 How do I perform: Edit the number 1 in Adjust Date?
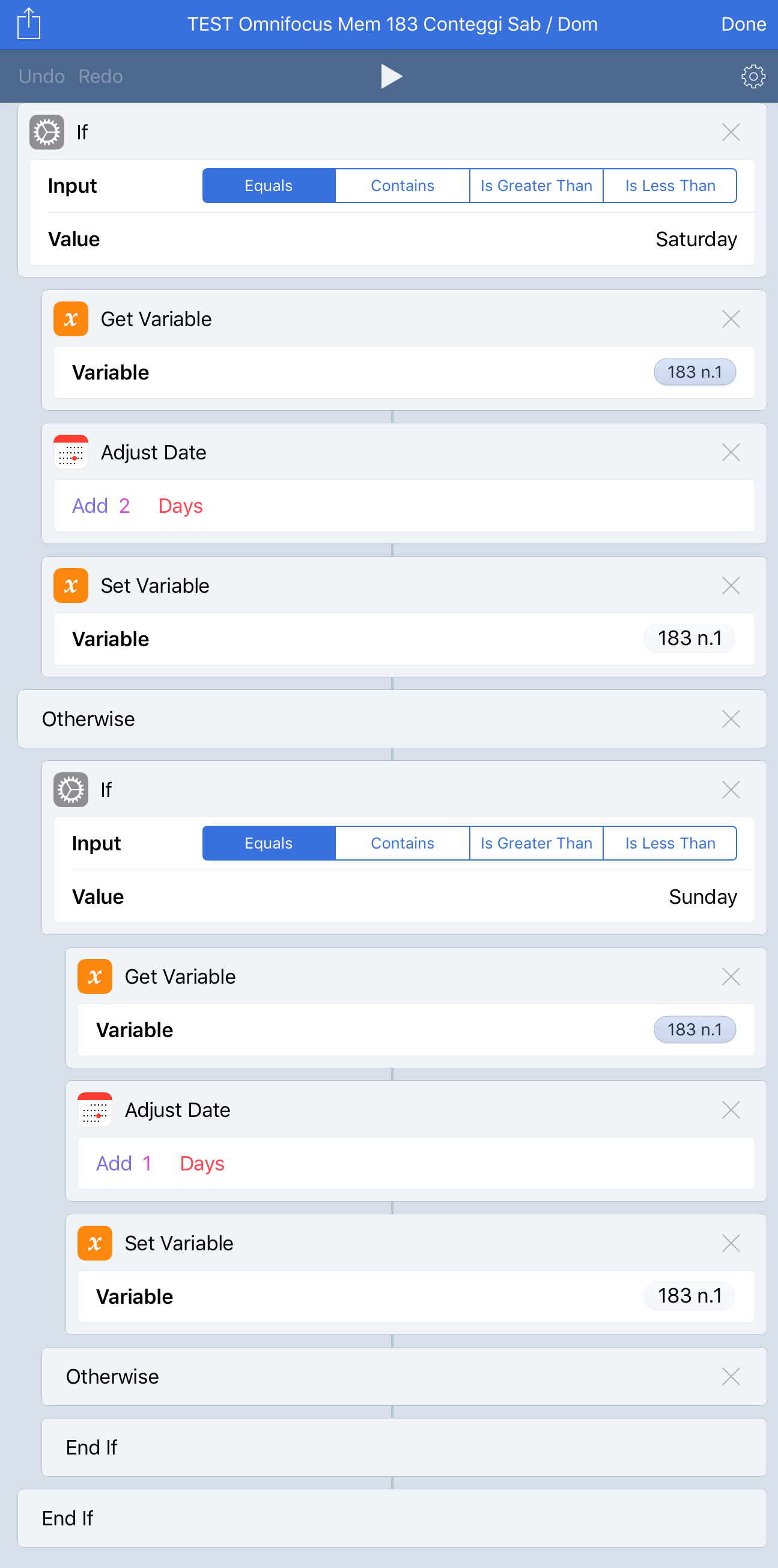point(147,1163)
